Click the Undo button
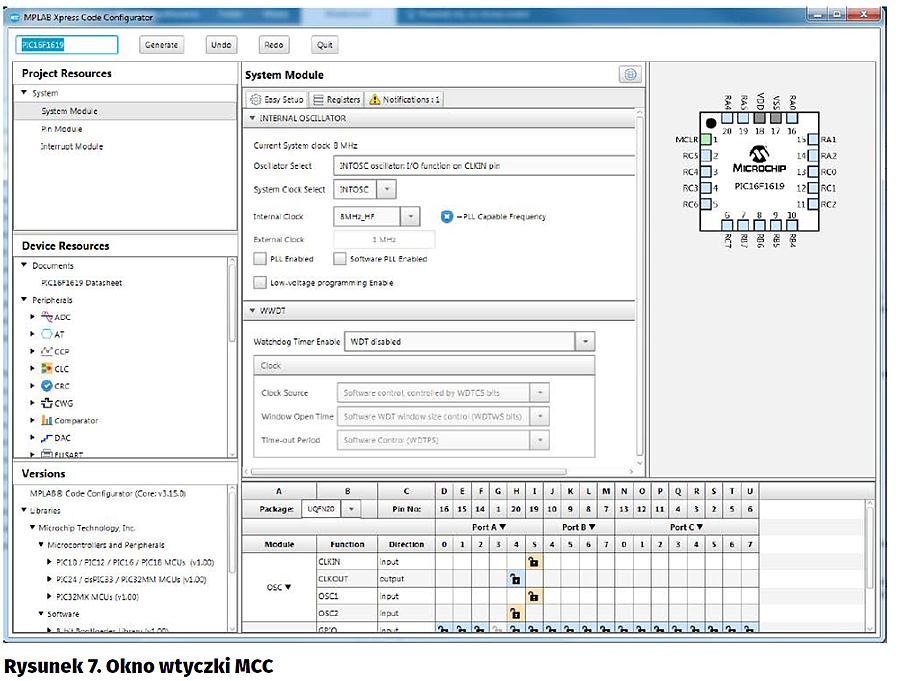Screen dimensions: 900x681 coord(222,45)
